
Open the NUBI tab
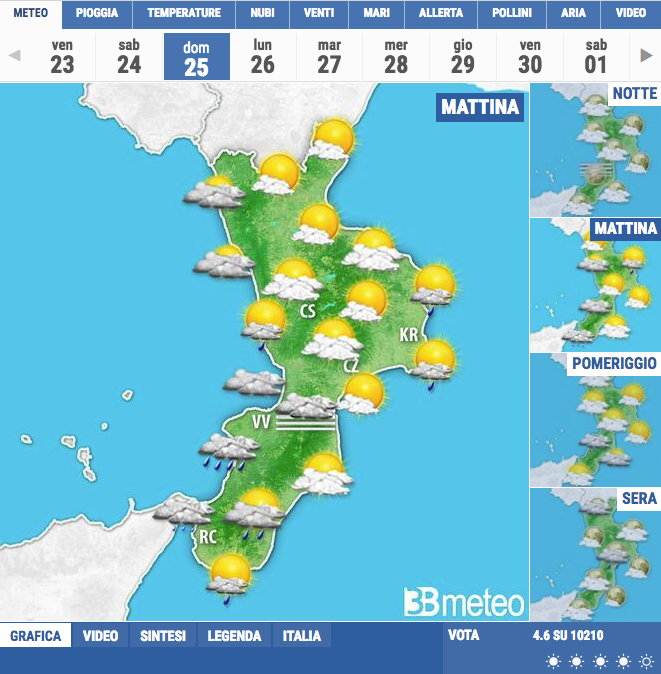pyautogui.click(x=262, y=14)
